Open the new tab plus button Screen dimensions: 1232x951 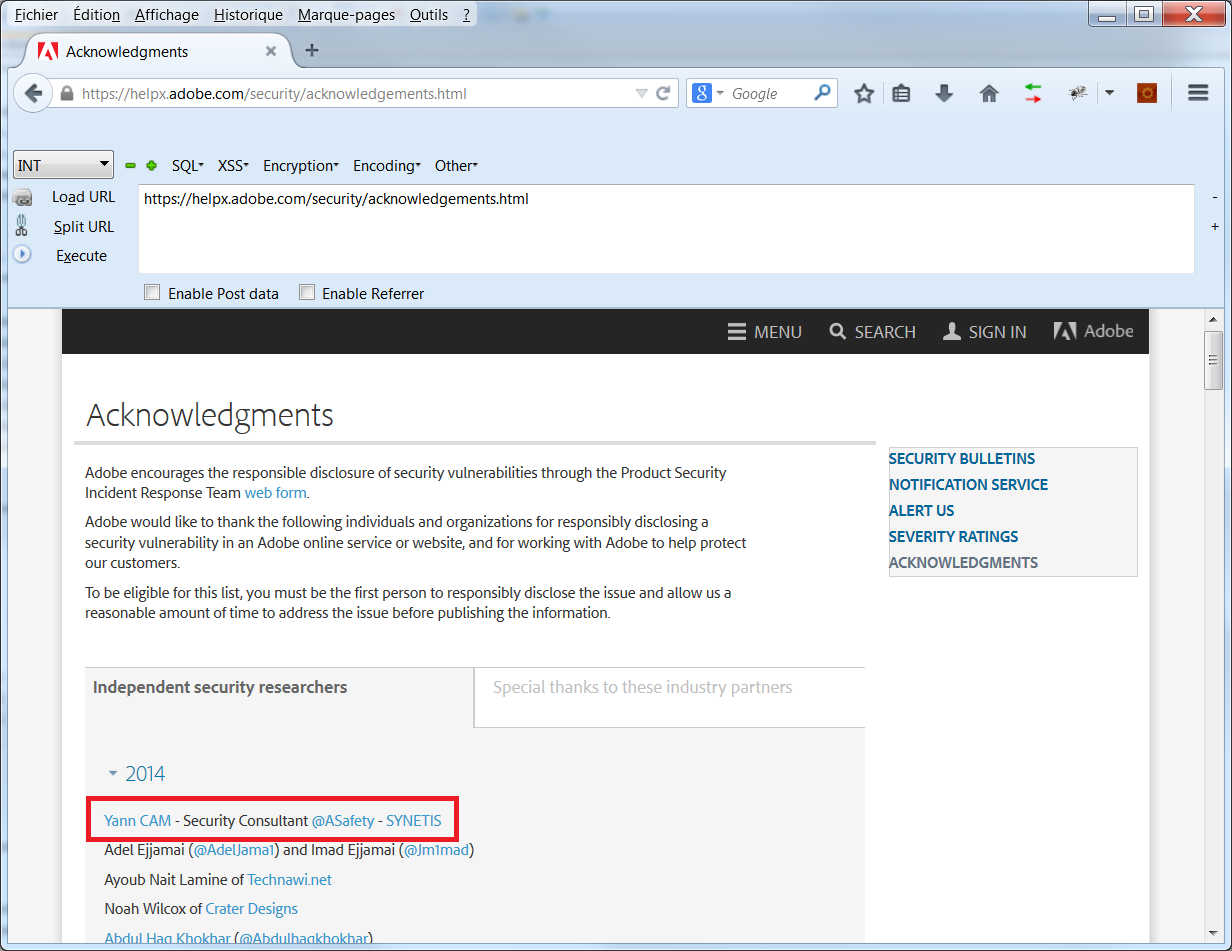point(311,51)
